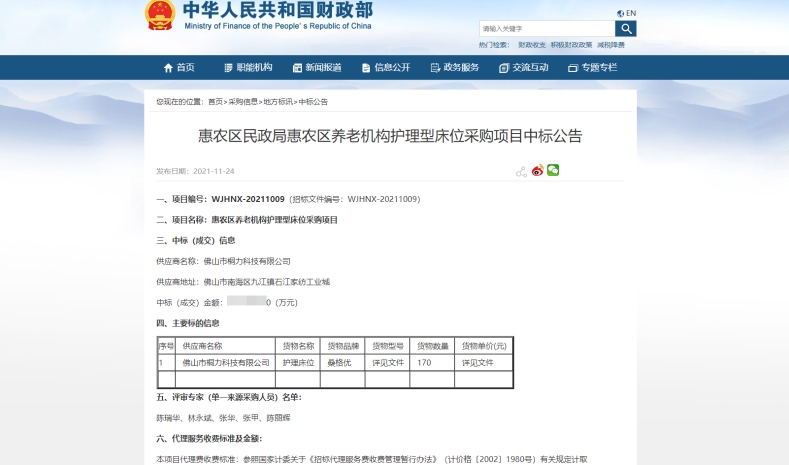
Task: Open 采购信息 in the breadcrumb
Action: (242, 102)
